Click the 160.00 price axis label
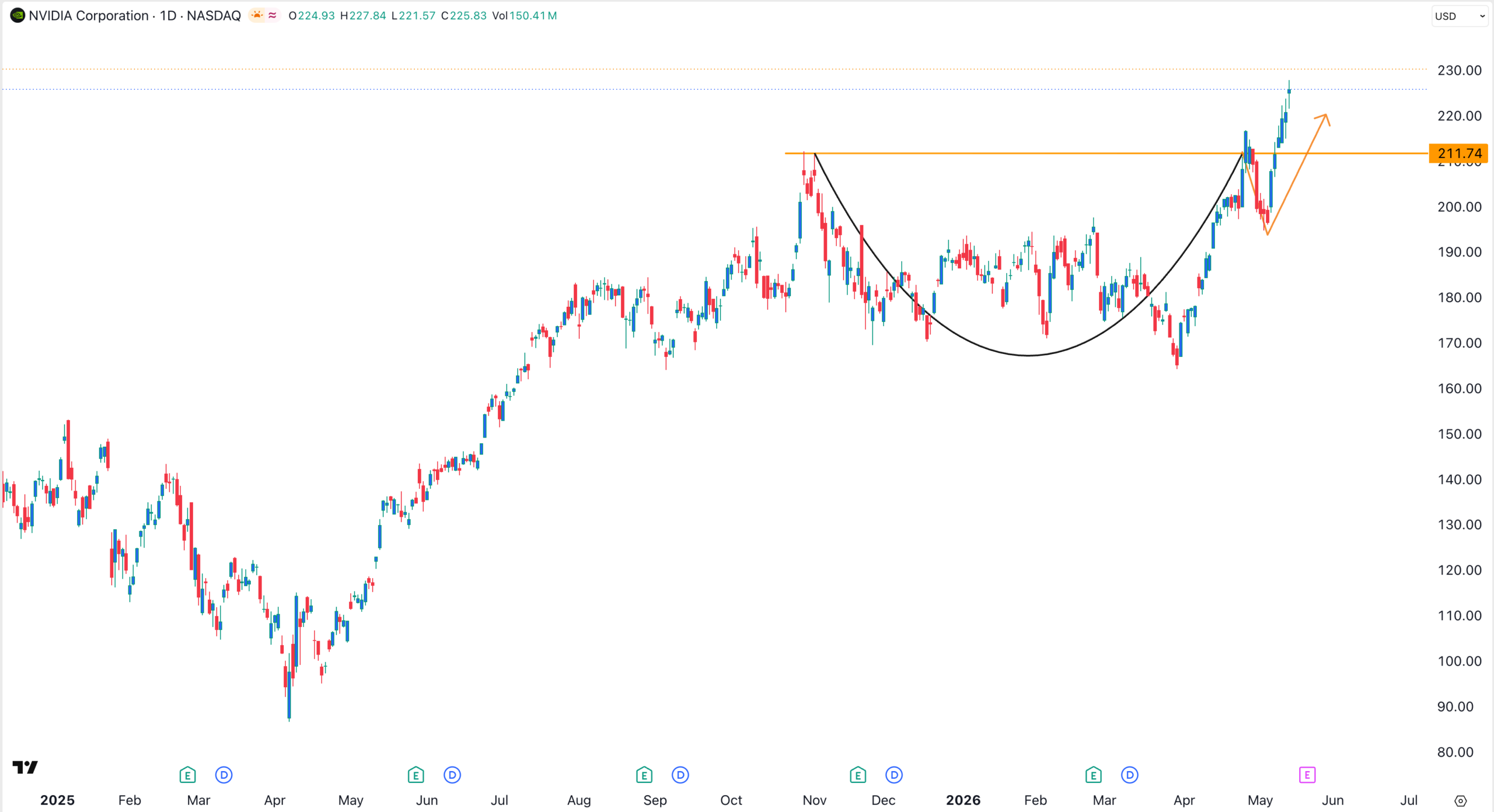The width and height of the screenshot is (1494, 812). click(1460, 388)
